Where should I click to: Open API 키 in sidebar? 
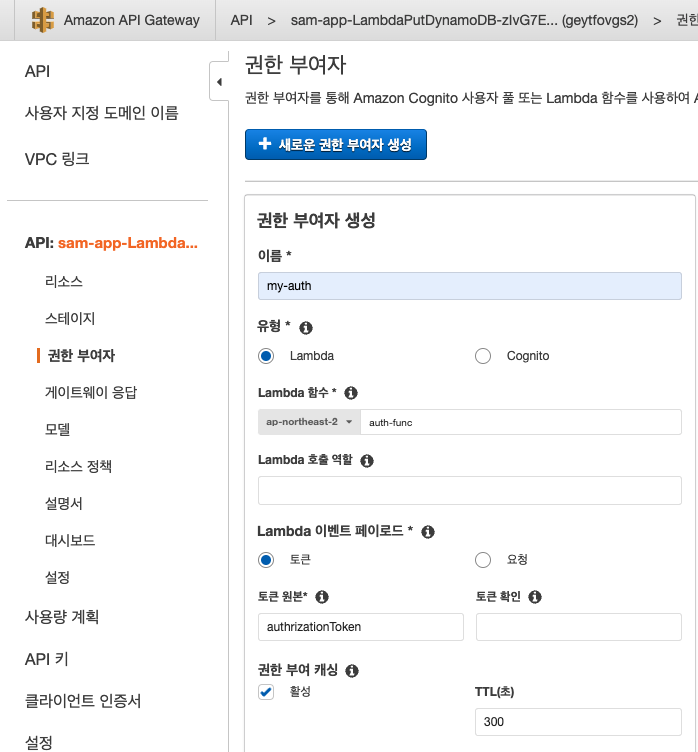click(x=47, y=658)
